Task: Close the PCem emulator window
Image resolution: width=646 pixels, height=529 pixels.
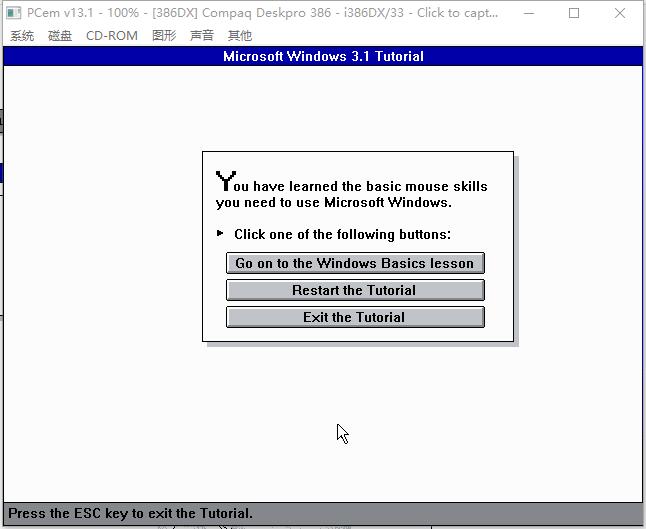Action: 620,13
